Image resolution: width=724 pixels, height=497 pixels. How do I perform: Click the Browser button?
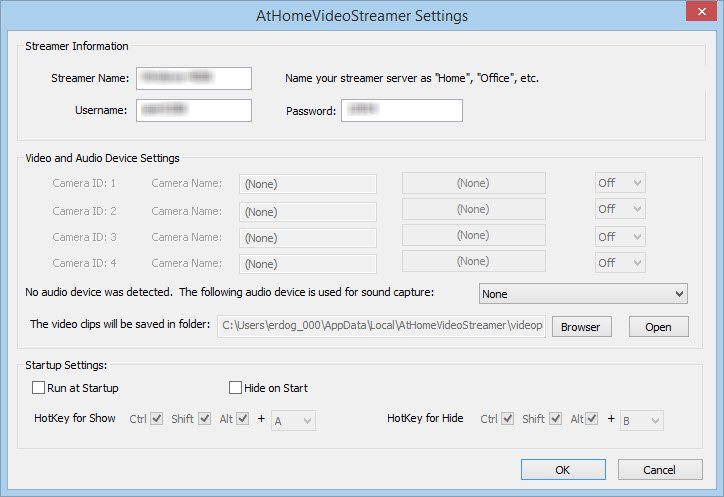pyautogui.click(x=582, y=327)
